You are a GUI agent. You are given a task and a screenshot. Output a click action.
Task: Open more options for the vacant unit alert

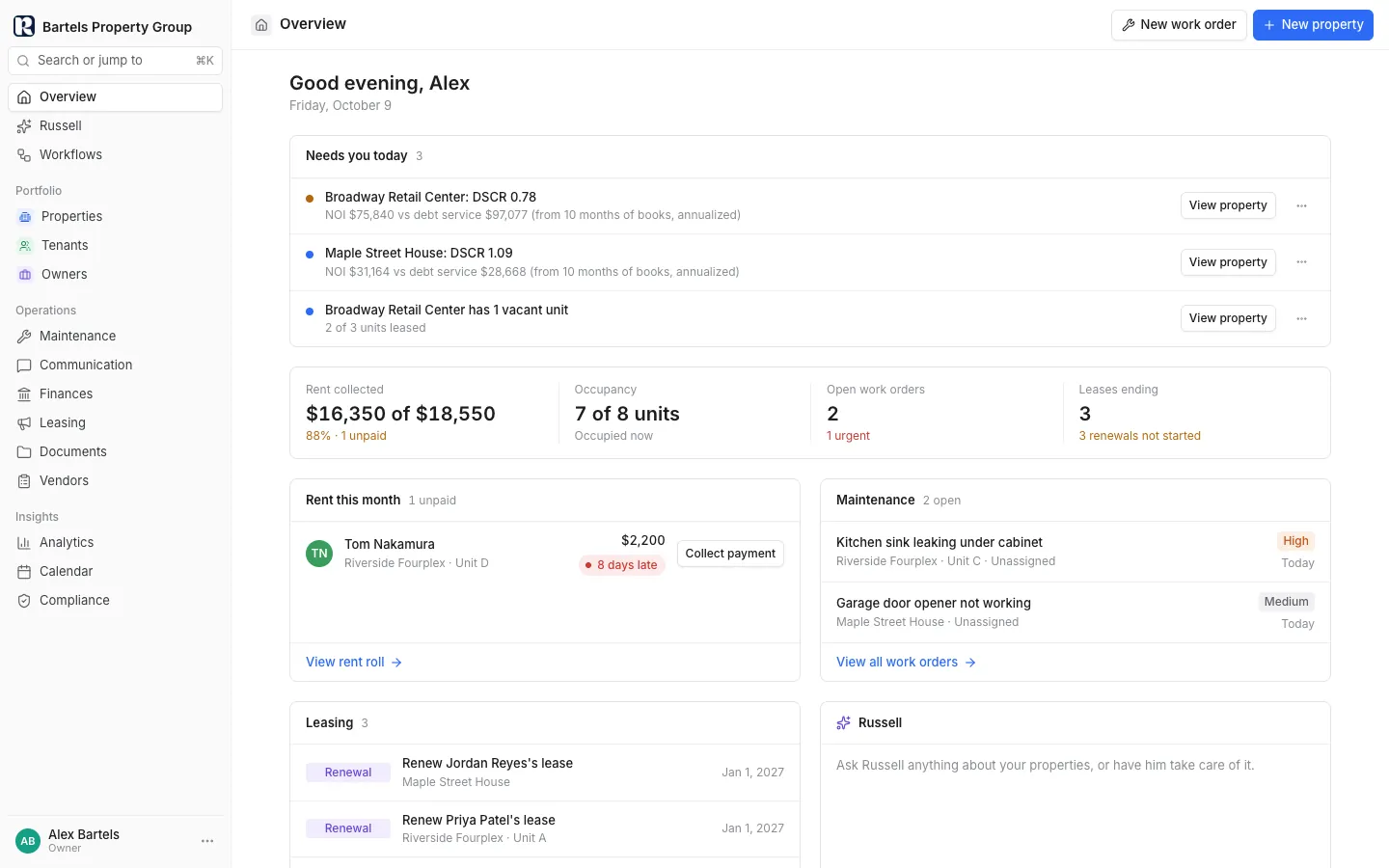tap(1301, 318)
